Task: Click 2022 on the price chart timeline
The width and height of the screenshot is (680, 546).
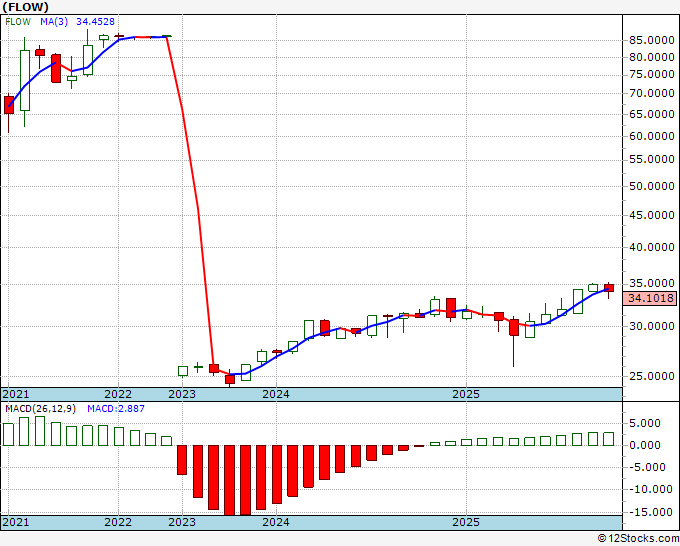Action: tap(118, 394)
